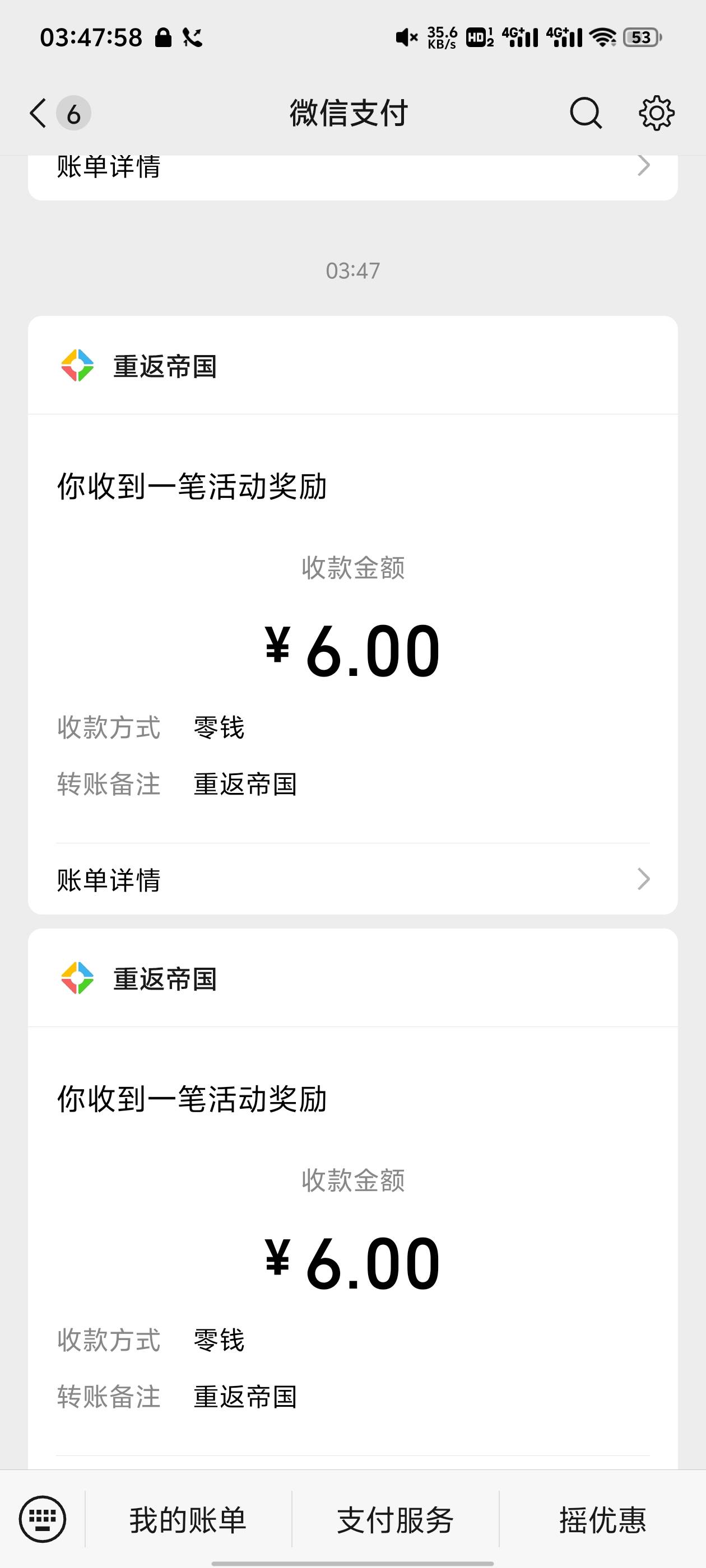This screenshot has height=1568, width=706.
Task: Tap second 重返帝国 colorful logo icon
Action: (77, 978)
